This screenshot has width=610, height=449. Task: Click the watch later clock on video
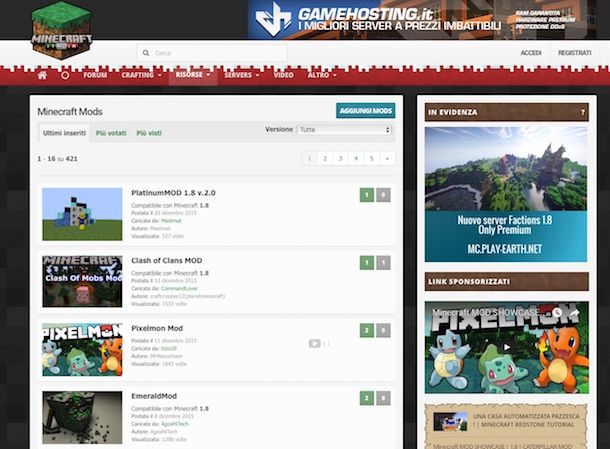click(557, 312)
